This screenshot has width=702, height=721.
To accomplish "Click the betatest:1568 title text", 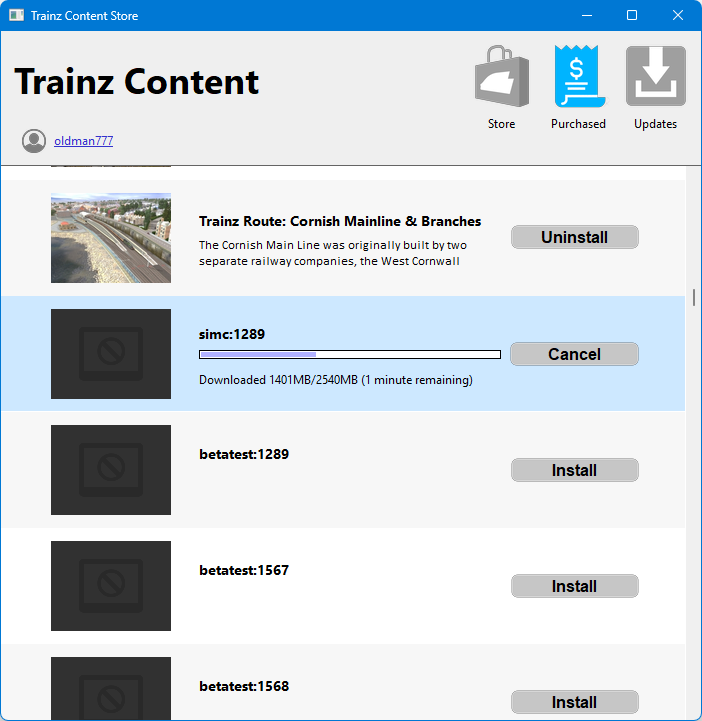I will tap(244, 686).
